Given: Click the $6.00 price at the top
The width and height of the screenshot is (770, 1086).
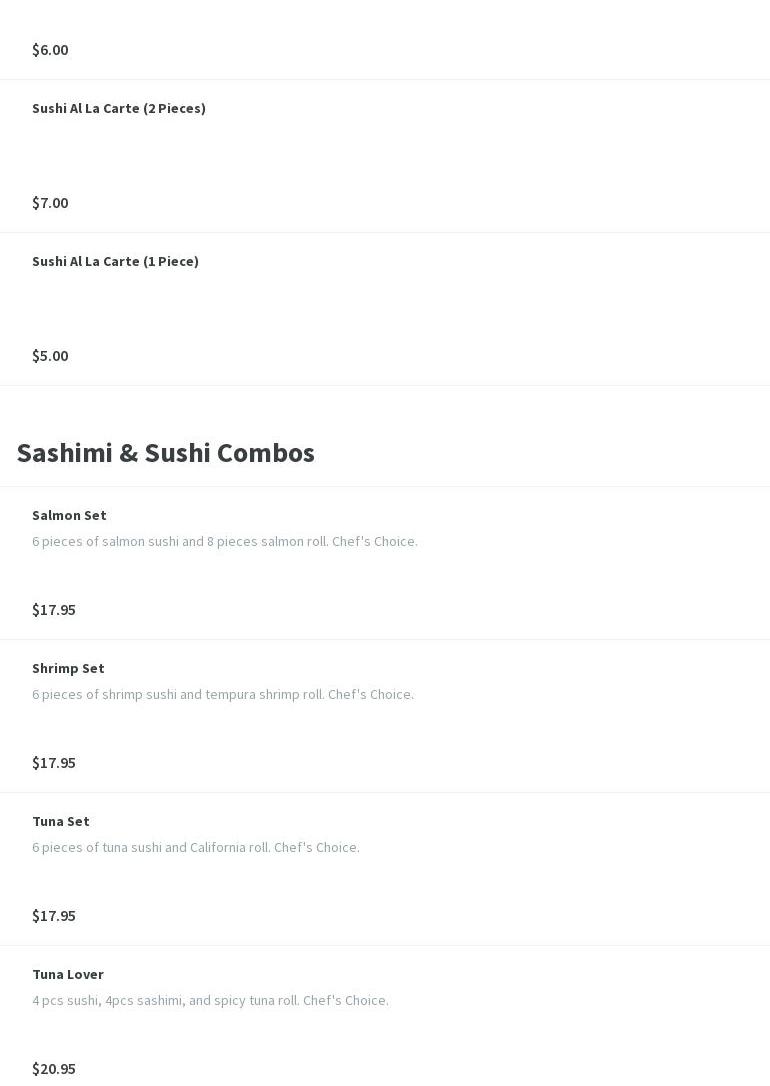Looking at the screenshot, I should point(50,49).
